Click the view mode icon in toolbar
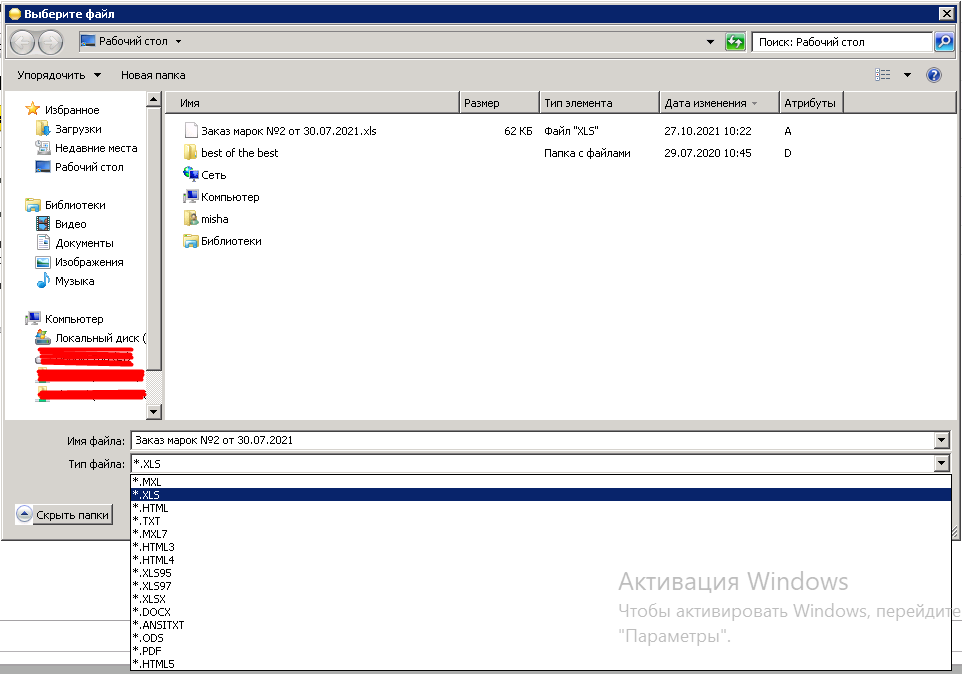Image resolution: width=962 pixels, height=674 pixels. click(882, 75)
